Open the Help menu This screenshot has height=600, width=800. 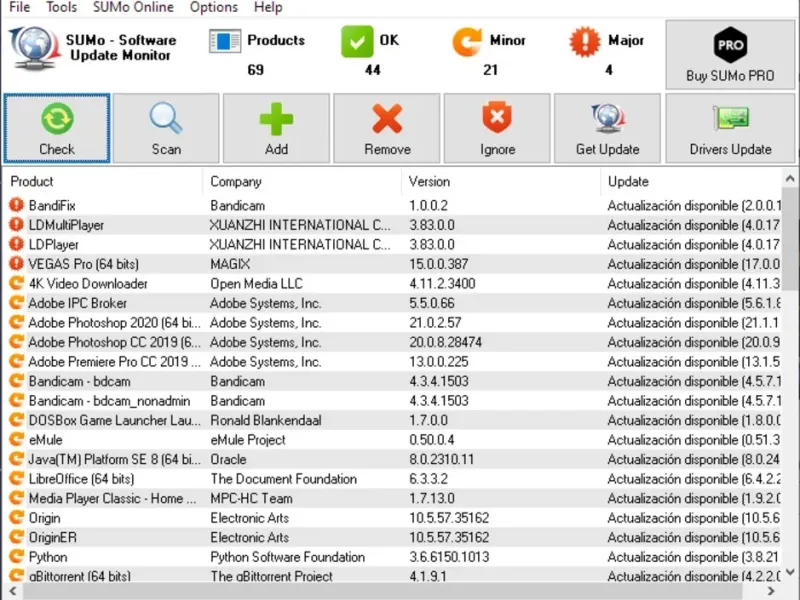pos(268,7)
